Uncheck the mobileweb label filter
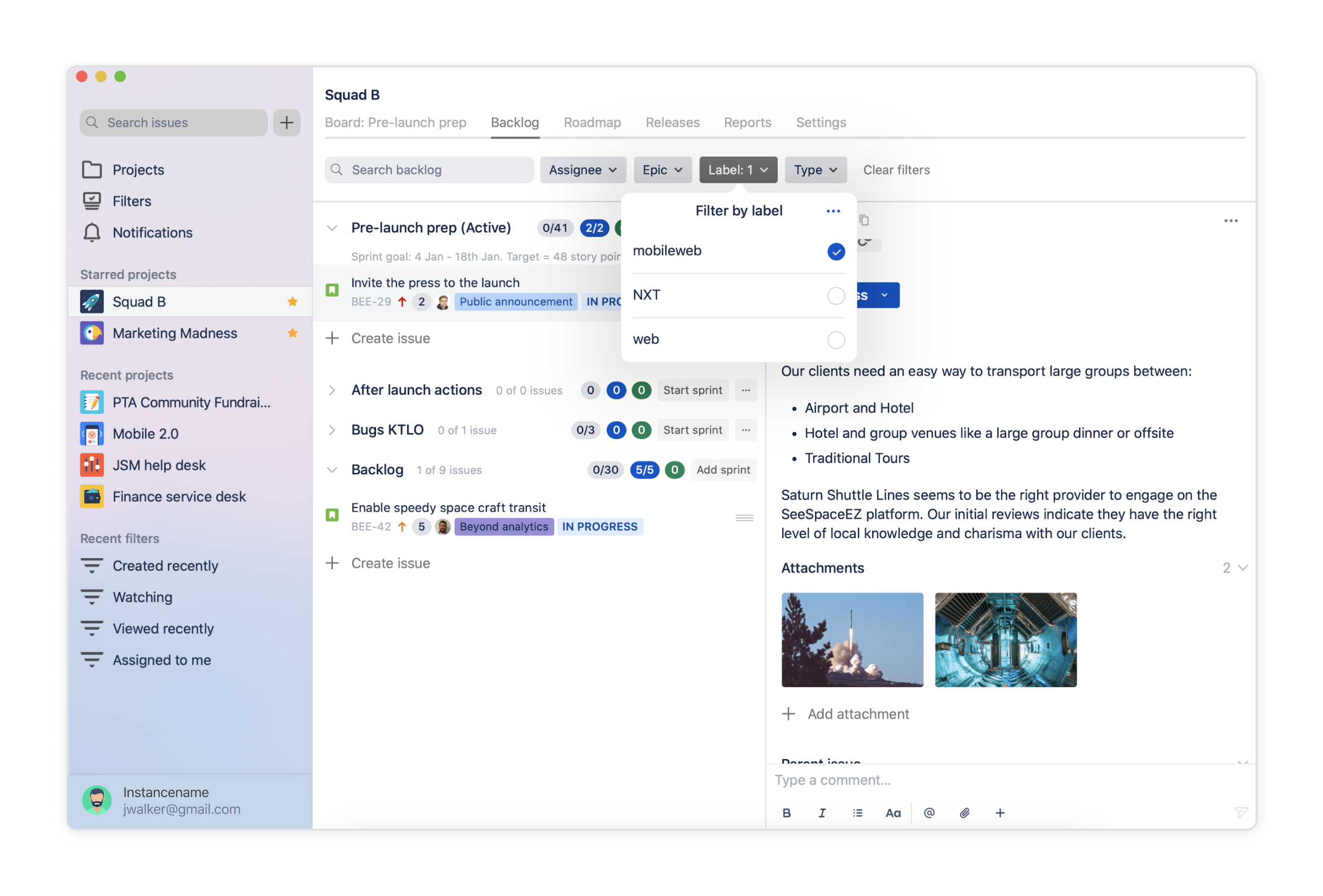The height and width of the screenshot is (896, 1323). (x=836, y=252)
